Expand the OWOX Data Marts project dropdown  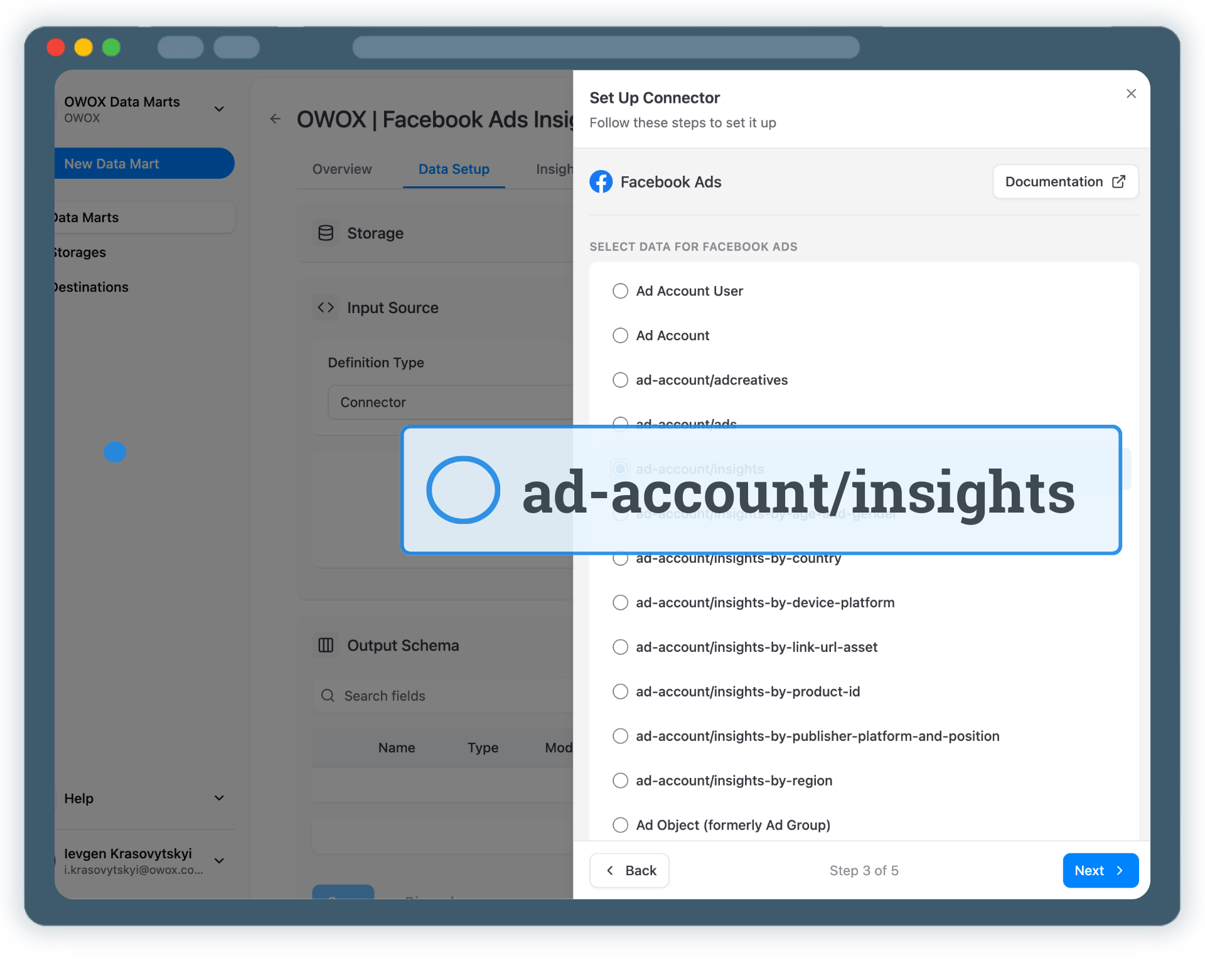(219, 109)
